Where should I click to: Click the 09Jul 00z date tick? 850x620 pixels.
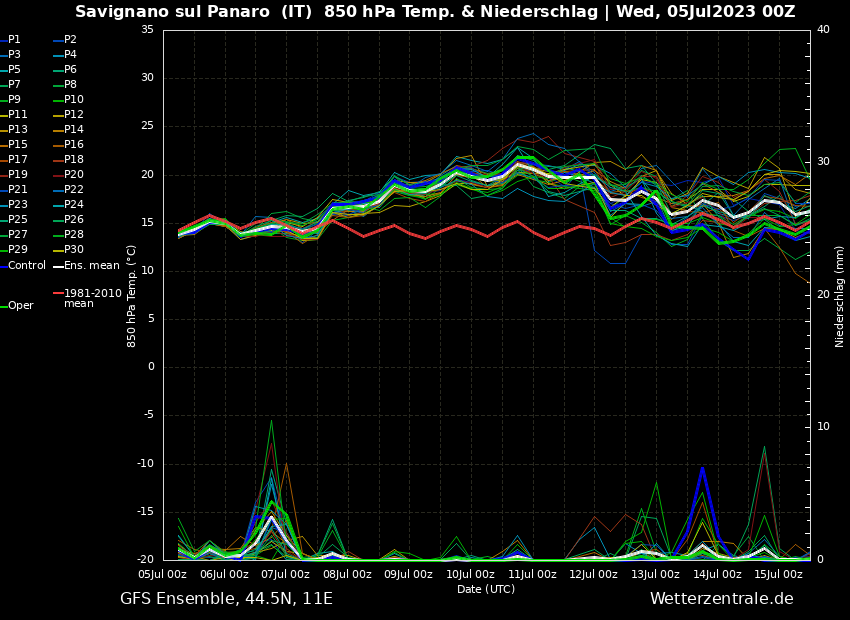[408, 574]
